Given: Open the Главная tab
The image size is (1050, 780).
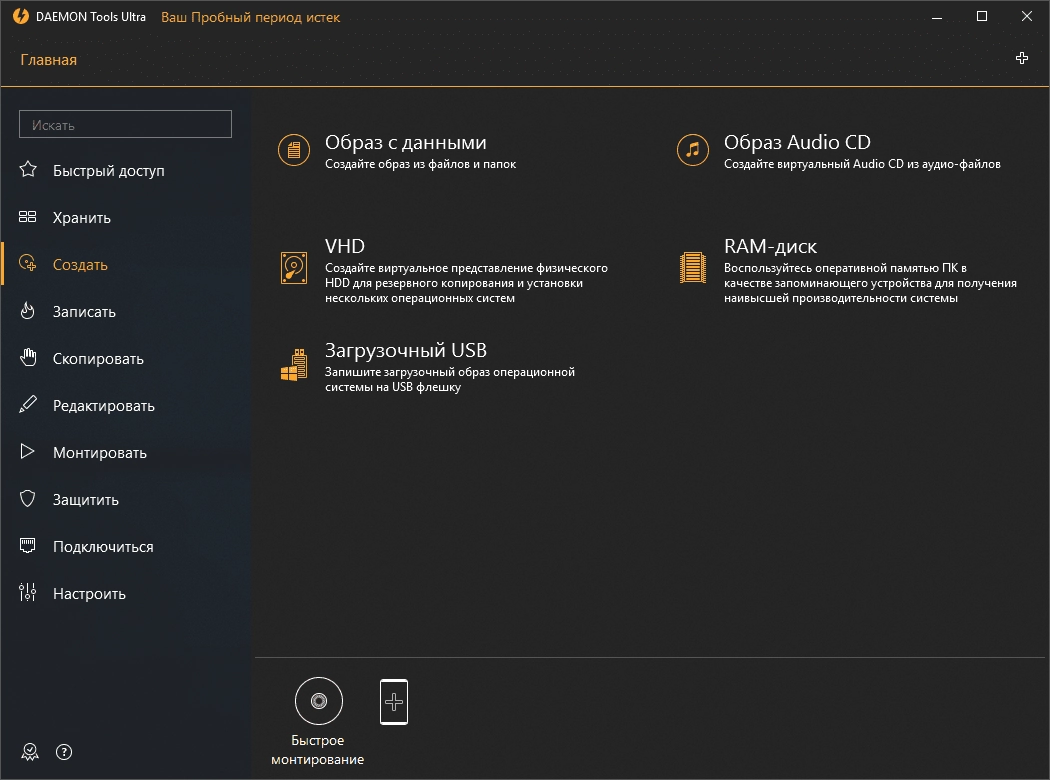Looking at the screenshot, I should [48, 60].
